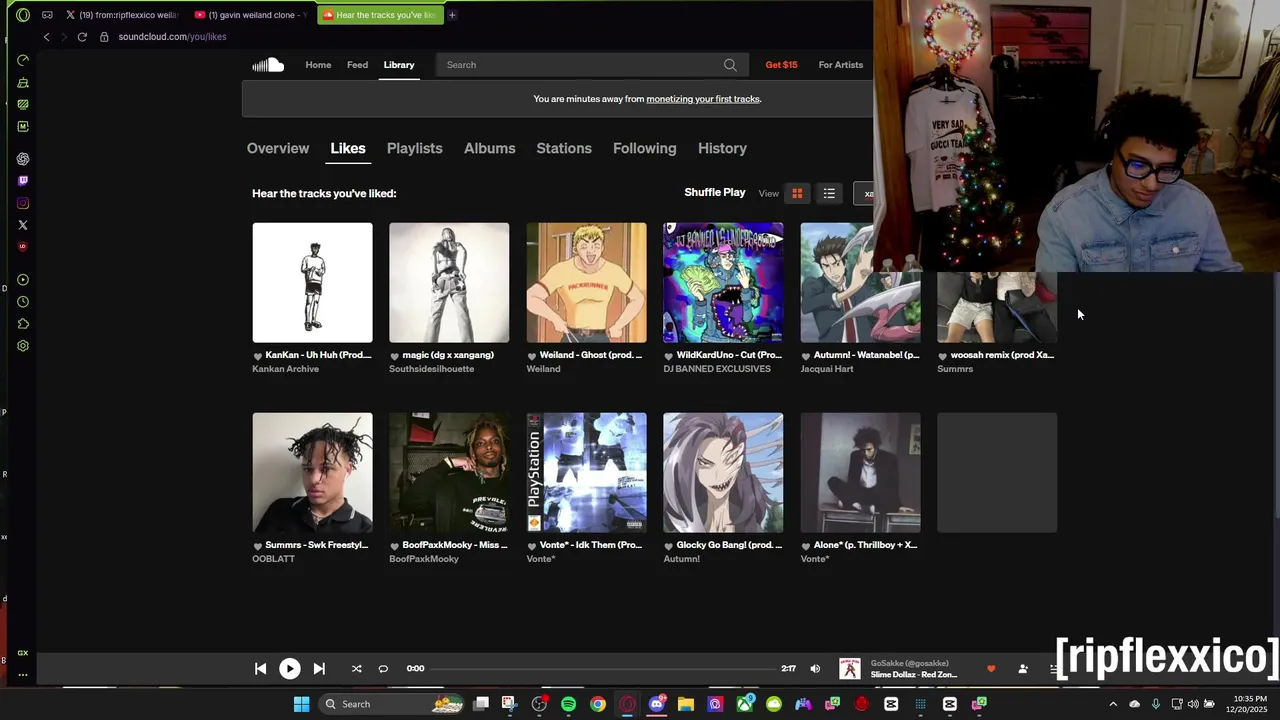
Task: Unlike Weiland - Ghost track
Action: click(532, 356)
